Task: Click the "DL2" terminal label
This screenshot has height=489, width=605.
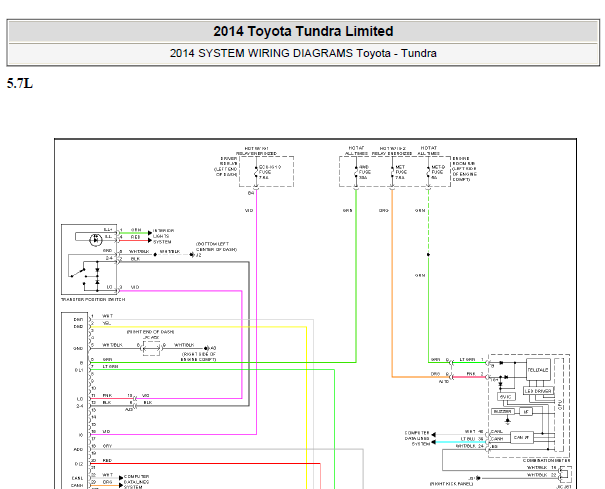Action: coord(79,464)
